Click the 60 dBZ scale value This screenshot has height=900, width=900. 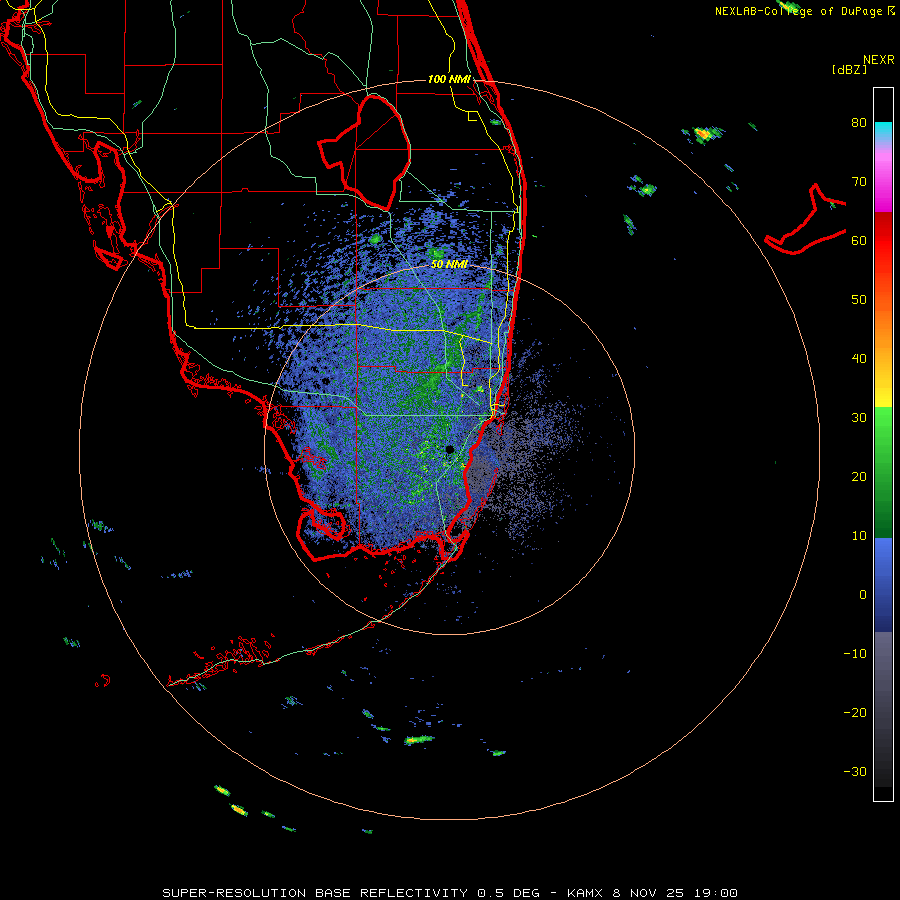(859, 240)
